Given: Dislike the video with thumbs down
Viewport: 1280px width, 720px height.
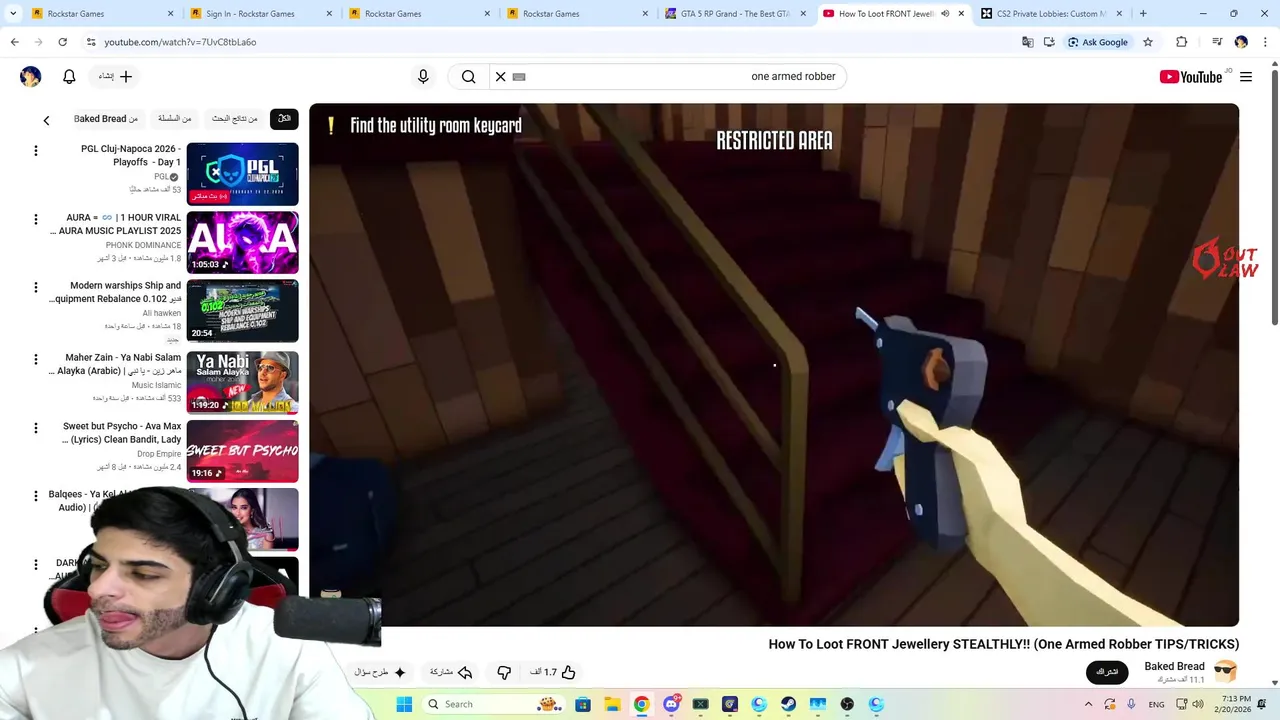Looking at the screenshot, I should (x=504, y=672).
